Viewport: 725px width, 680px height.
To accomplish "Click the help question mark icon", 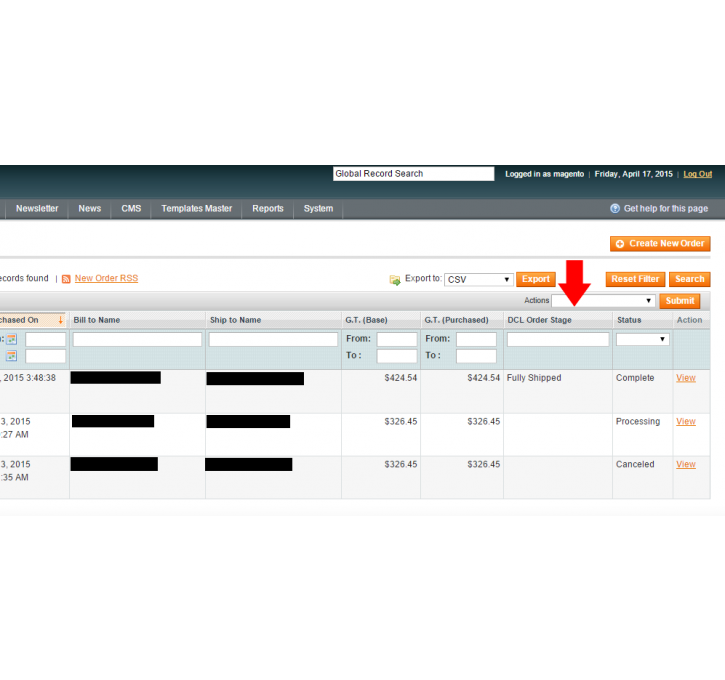I will 615,209.
